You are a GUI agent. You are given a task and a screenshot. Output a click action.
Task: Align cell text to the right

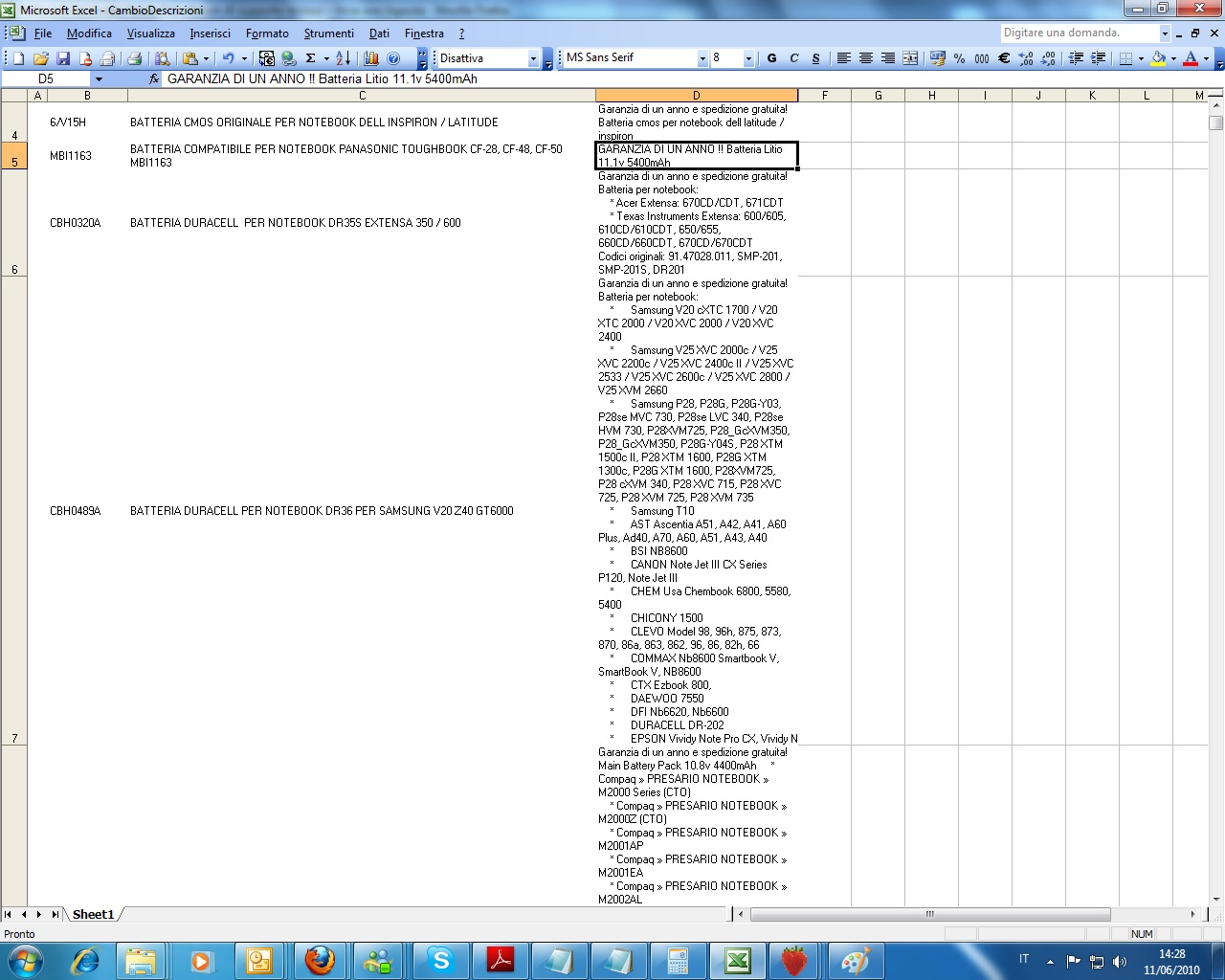point(888,58)
